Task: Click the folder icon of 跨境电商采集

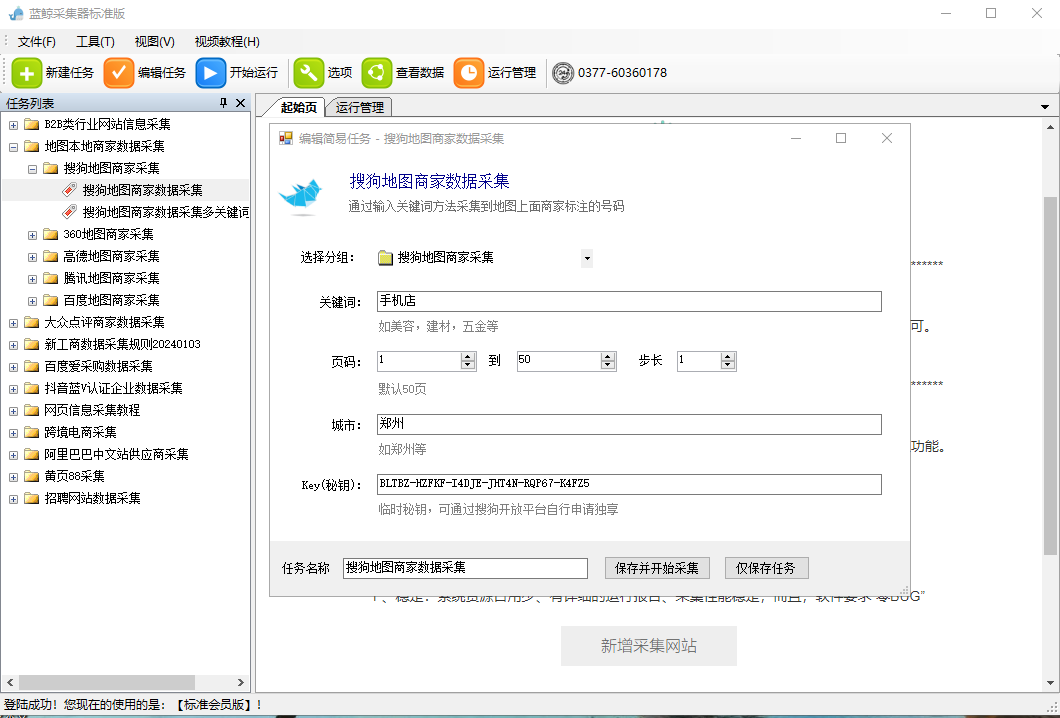Action: click(x=31, y=432)
